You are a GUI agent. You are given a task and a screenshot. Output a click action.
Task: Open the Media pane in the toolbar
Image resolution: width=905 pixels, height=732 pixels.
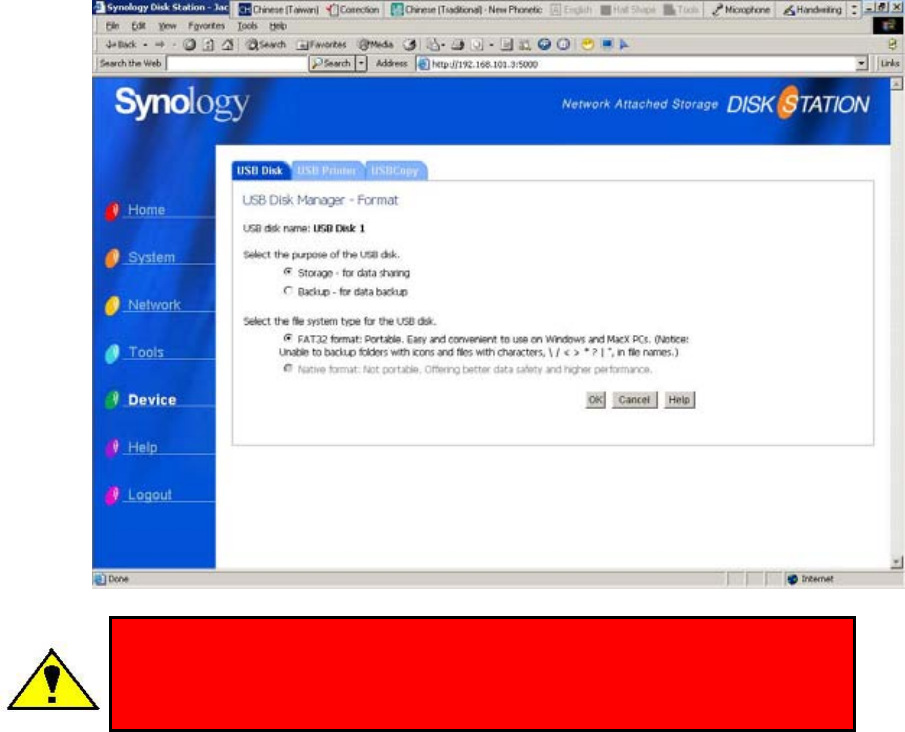(376, 44)
